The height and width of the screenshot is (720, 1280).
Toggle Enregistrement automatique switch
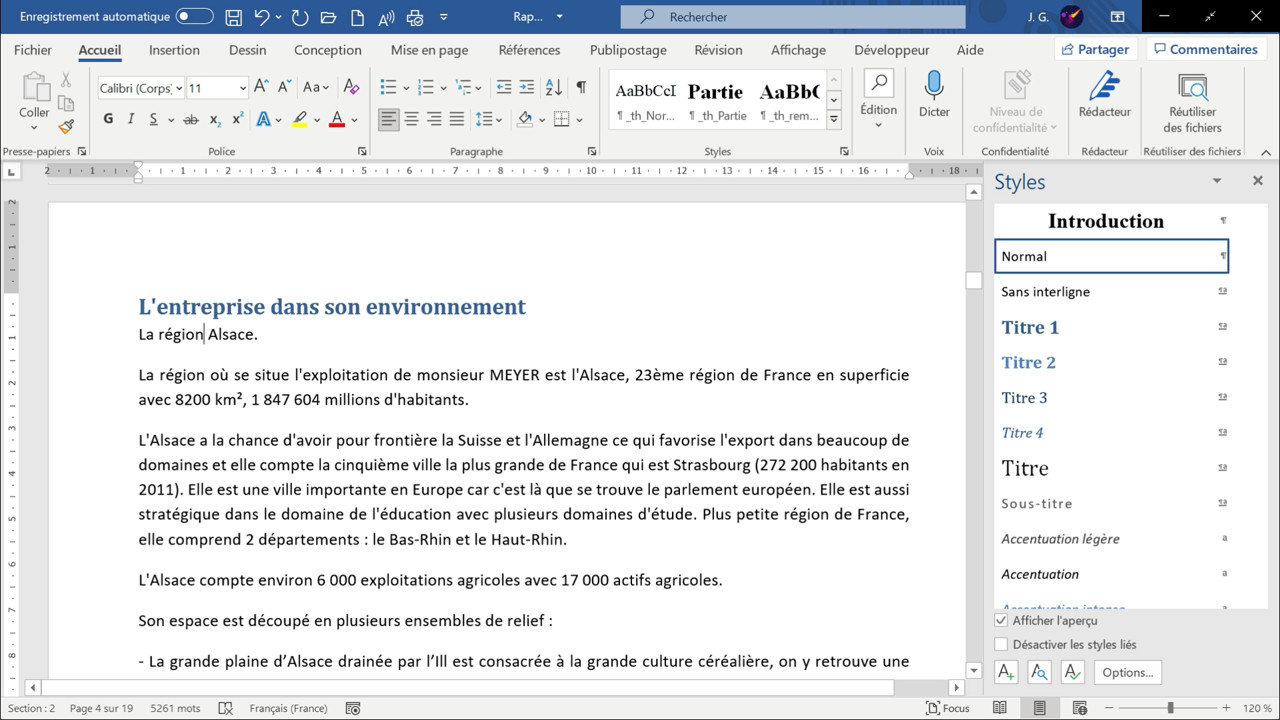click(195, 17)
